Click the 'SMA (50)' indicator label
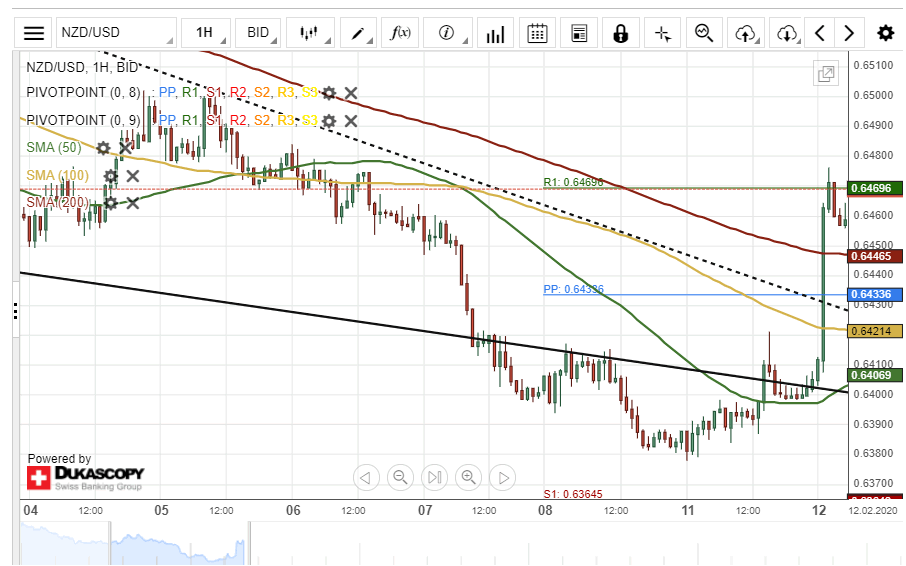This screenshot has height=566, width=906. pos(54,148)
